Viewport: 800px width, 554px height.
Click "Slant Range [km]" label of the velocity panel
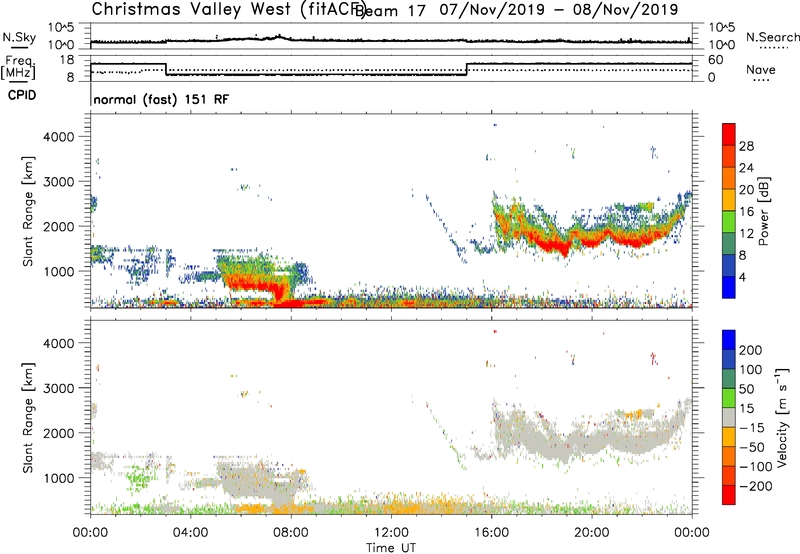[28, 418]
